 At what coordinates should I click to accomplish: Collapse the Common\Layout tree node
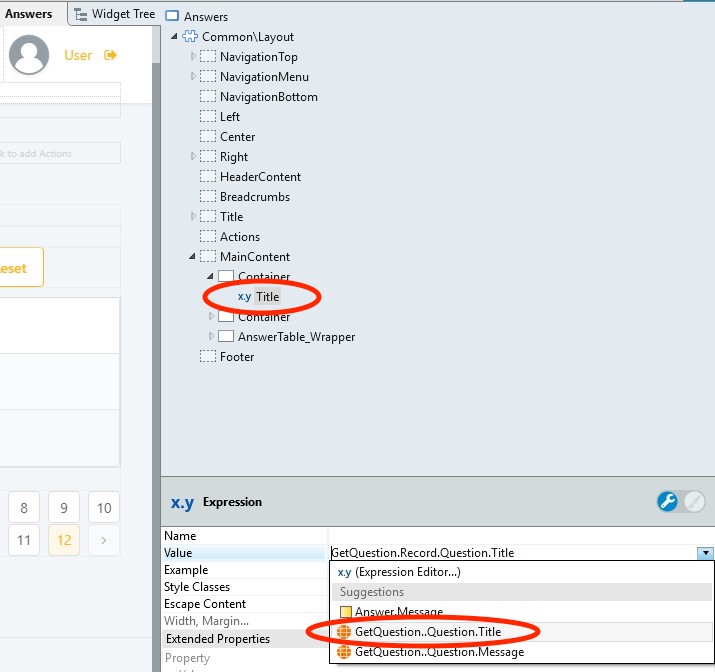coord(174,36)
